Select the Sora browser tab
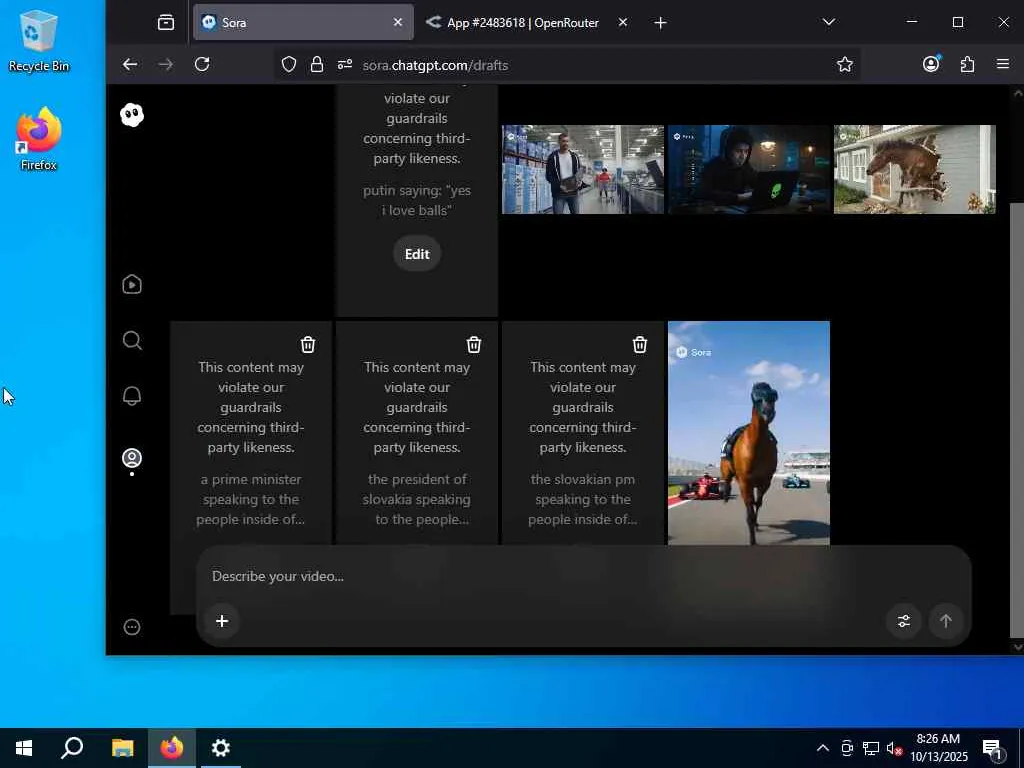 (290, 22)
